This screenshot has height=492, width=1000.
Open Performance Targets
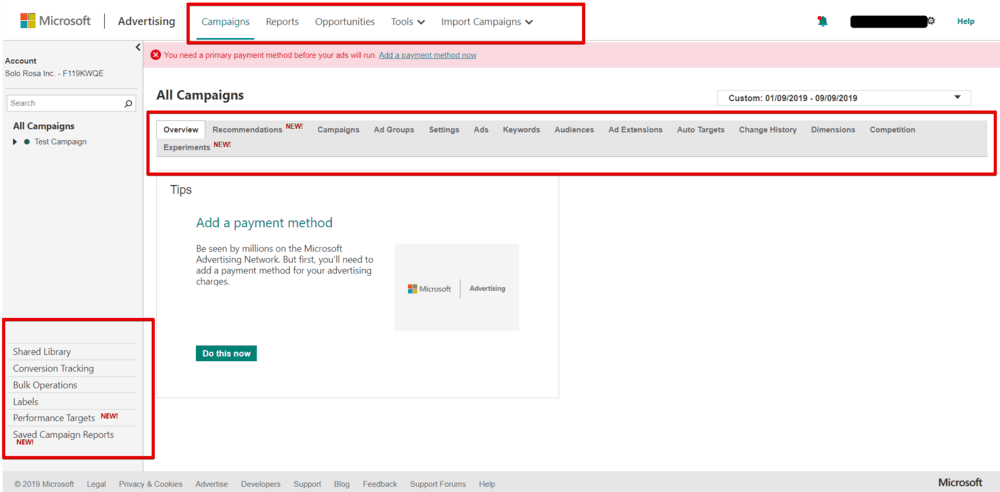(x=54, y=418)
